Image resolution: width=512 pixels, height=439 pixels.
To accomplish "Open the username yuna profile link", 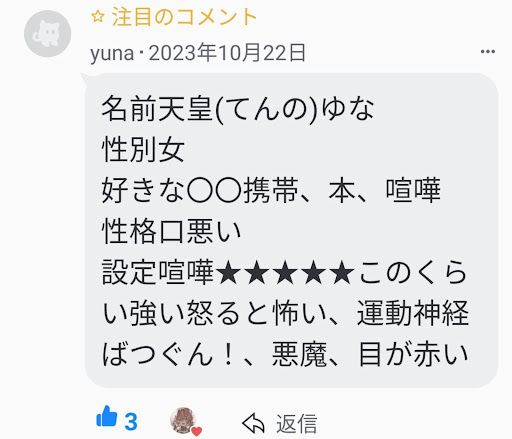I will coord(112,53).
